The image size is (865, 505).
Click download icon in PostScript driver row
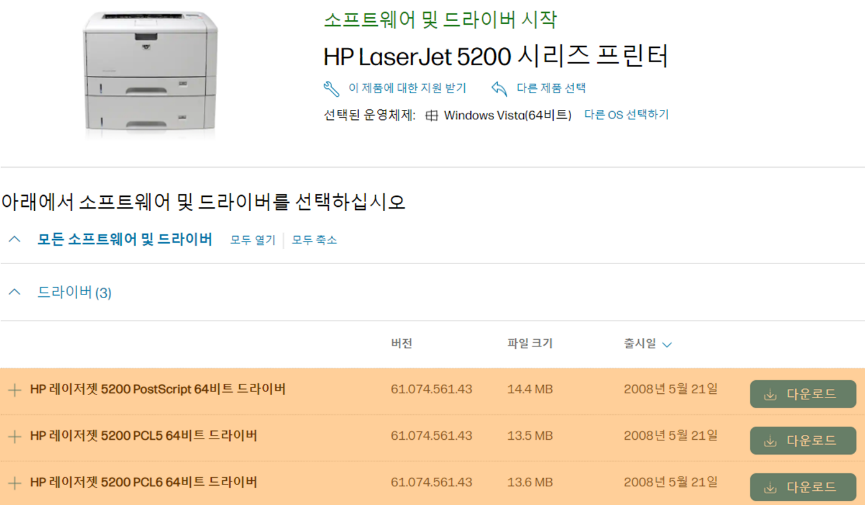pos(770,394)
